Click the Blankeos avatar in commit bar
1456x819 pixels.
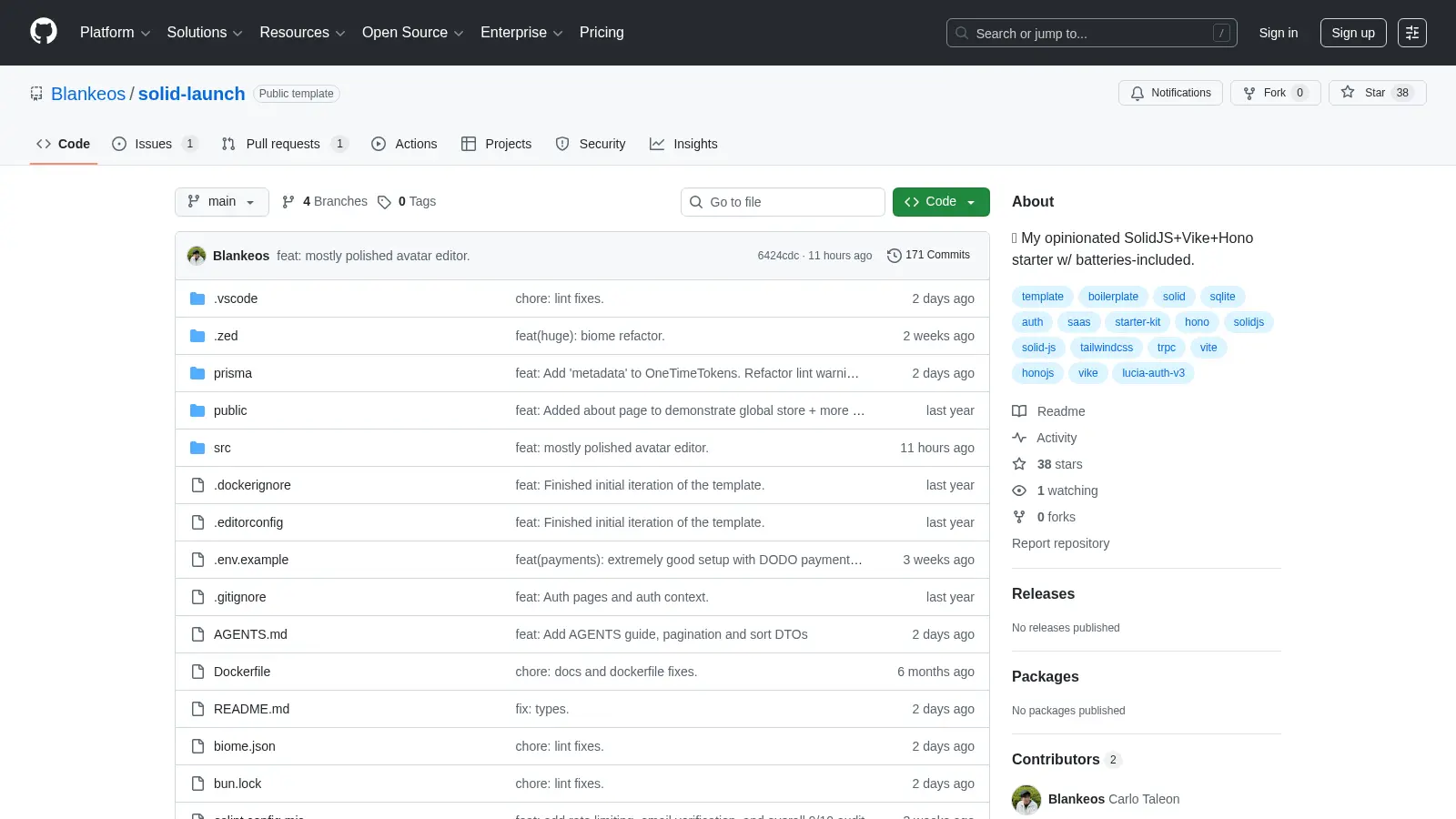tap(197, 256)
